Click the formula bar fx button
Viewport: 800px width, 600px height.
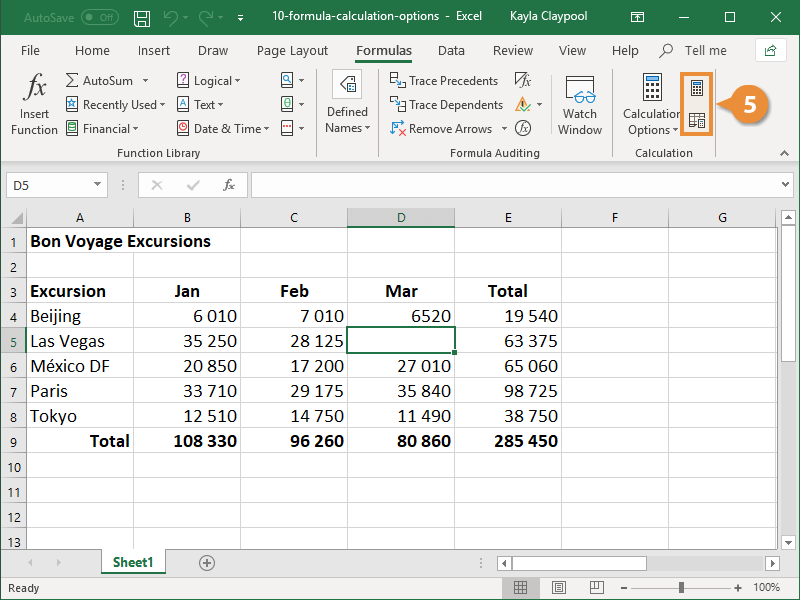tap(229, 185)
